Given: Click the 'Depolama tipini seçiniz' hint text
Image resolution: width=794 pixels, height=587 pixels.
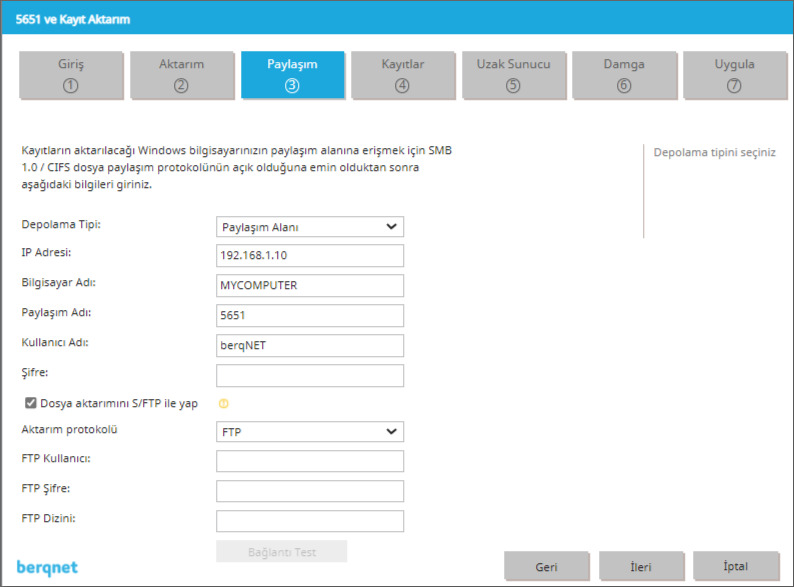Looking at the screenshot, I should (x=714, y=152).
